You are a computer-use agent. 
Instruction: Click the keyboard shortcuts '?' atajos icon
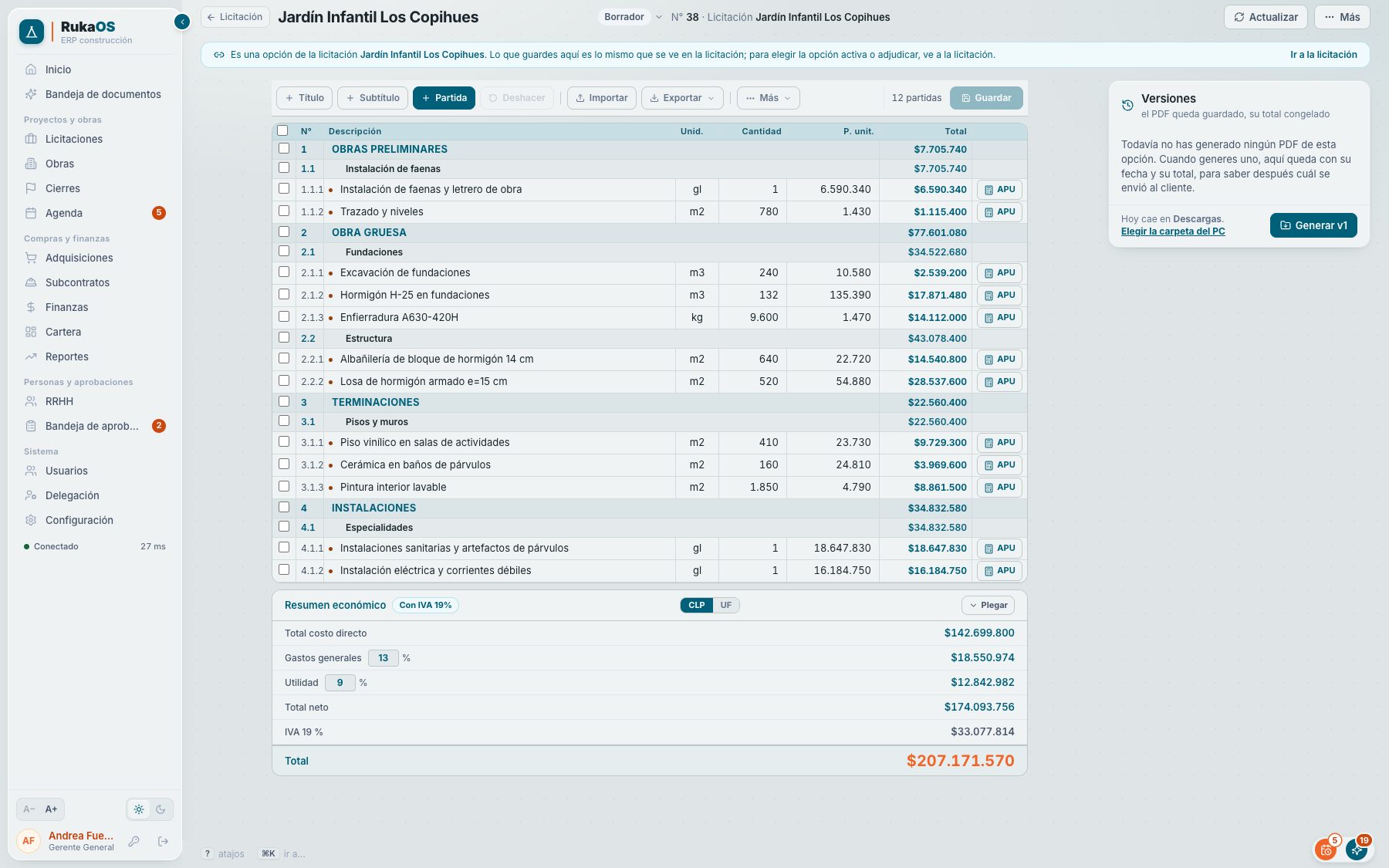(207, 853)
